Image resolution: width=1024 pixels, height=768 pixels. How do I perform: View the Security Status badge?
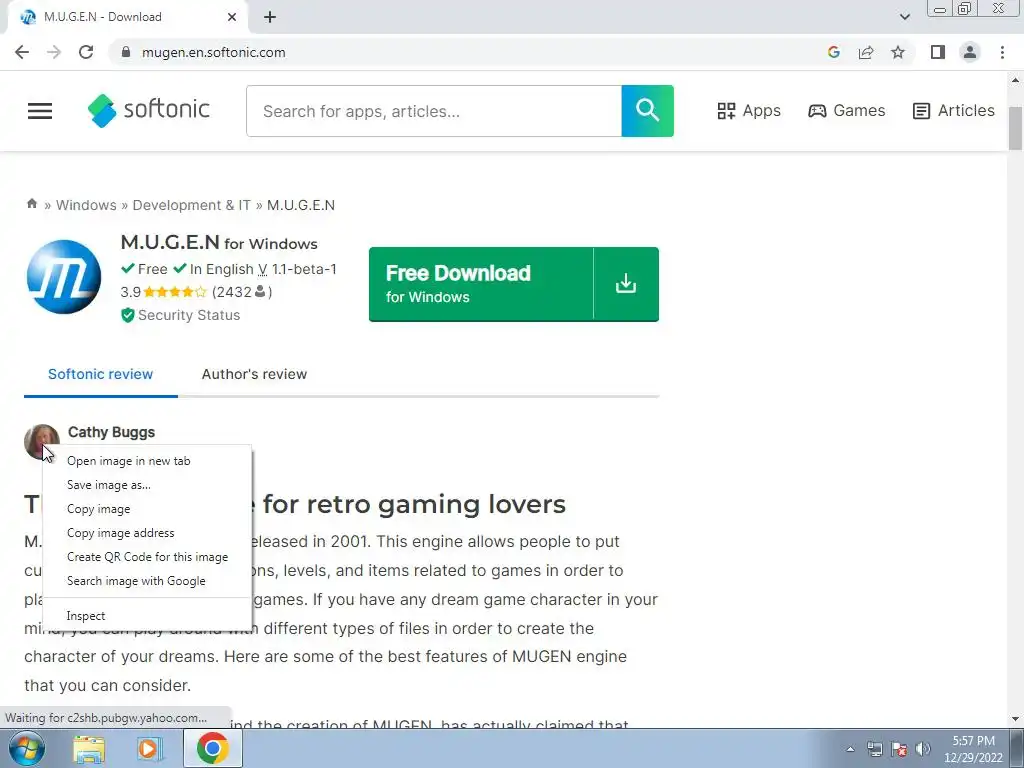(180, 315)
